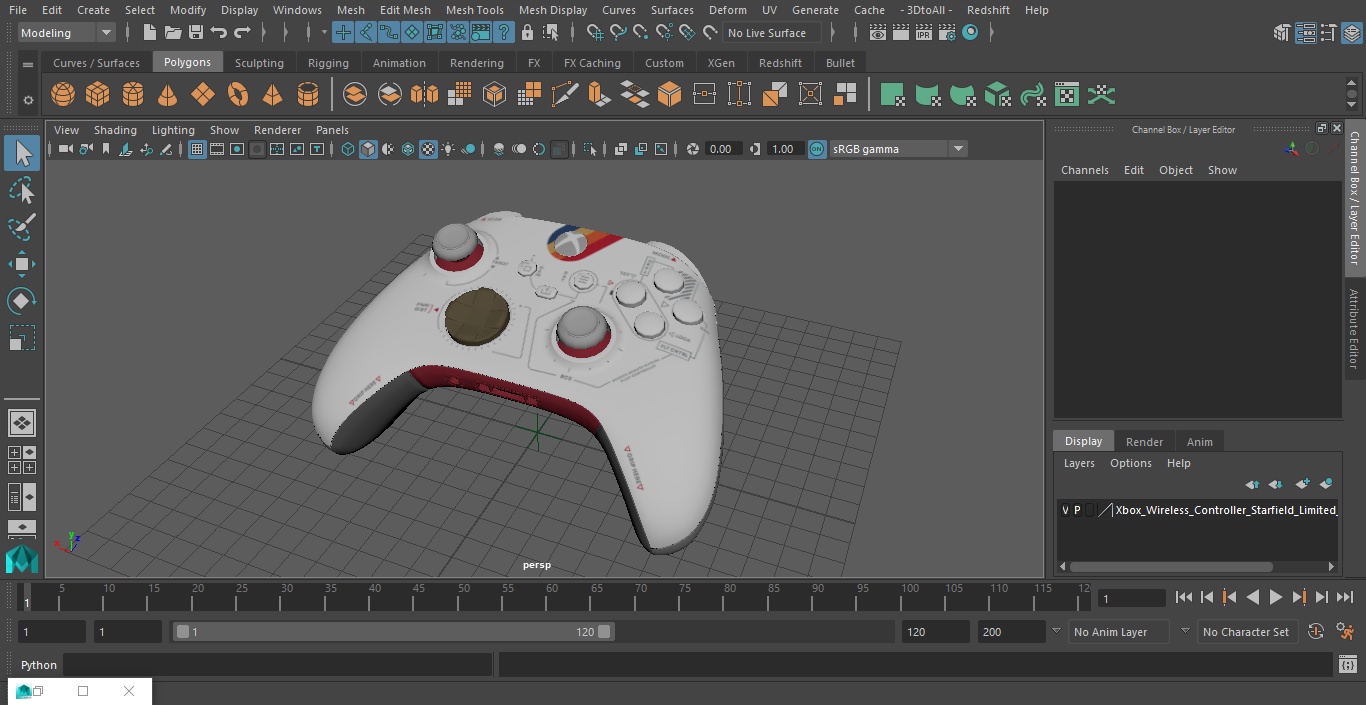Click the range slider bar
Image resolution: width=1366 pixels, height=705 pixels.
[394, 632]
